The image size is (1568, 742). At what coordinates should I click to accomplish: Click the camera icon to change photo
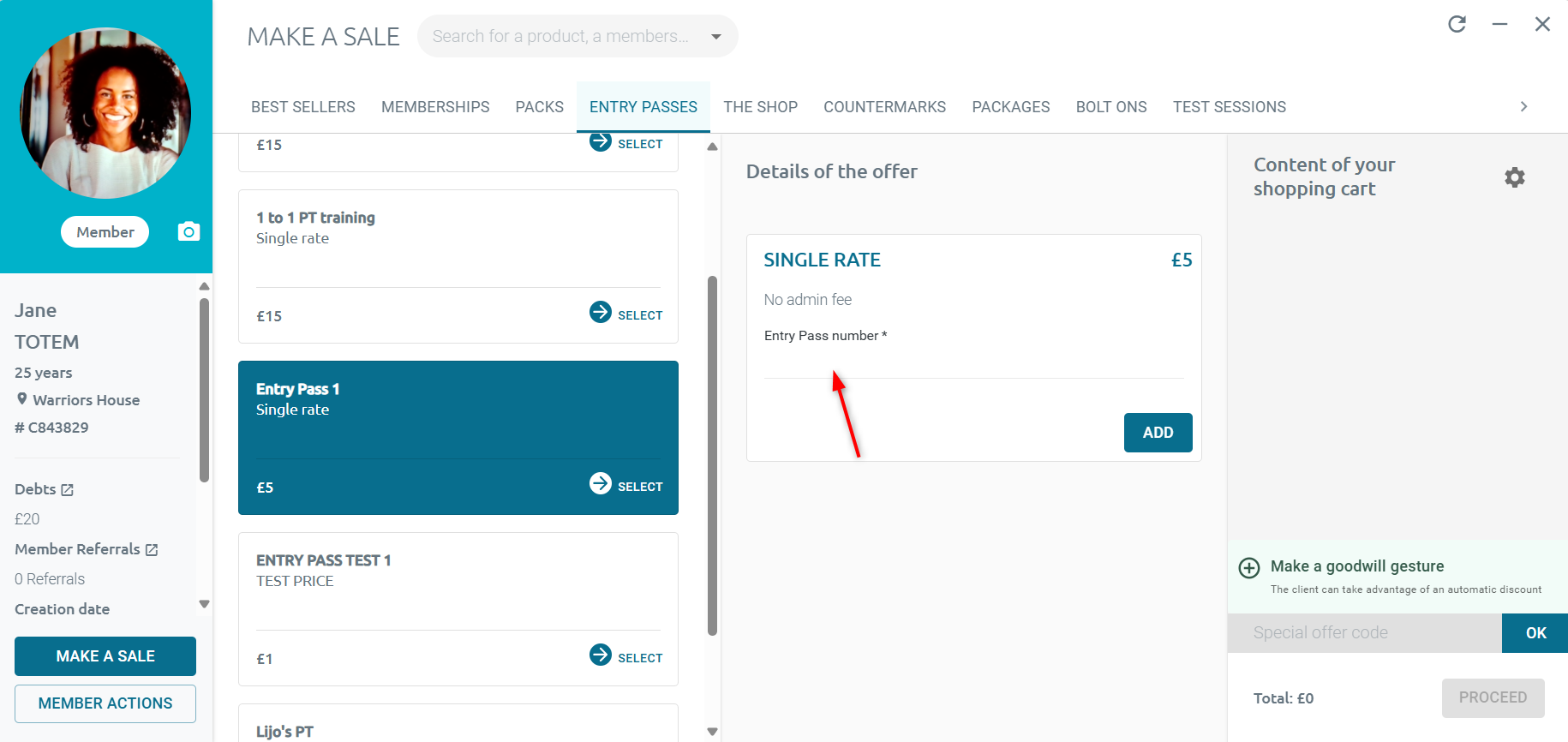pos(189,231)
